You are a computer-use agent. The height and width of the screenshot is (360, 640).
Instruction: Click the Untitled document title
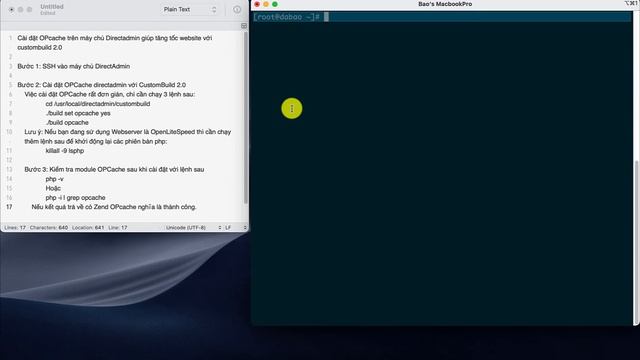[x=52, y=7]
